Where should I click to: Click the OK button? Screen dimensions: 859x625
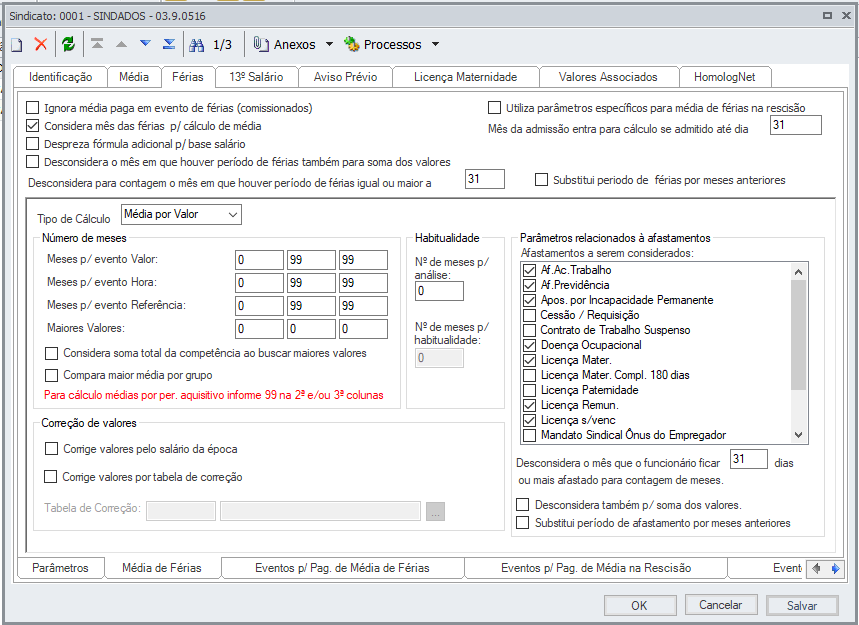coord(639,605)
